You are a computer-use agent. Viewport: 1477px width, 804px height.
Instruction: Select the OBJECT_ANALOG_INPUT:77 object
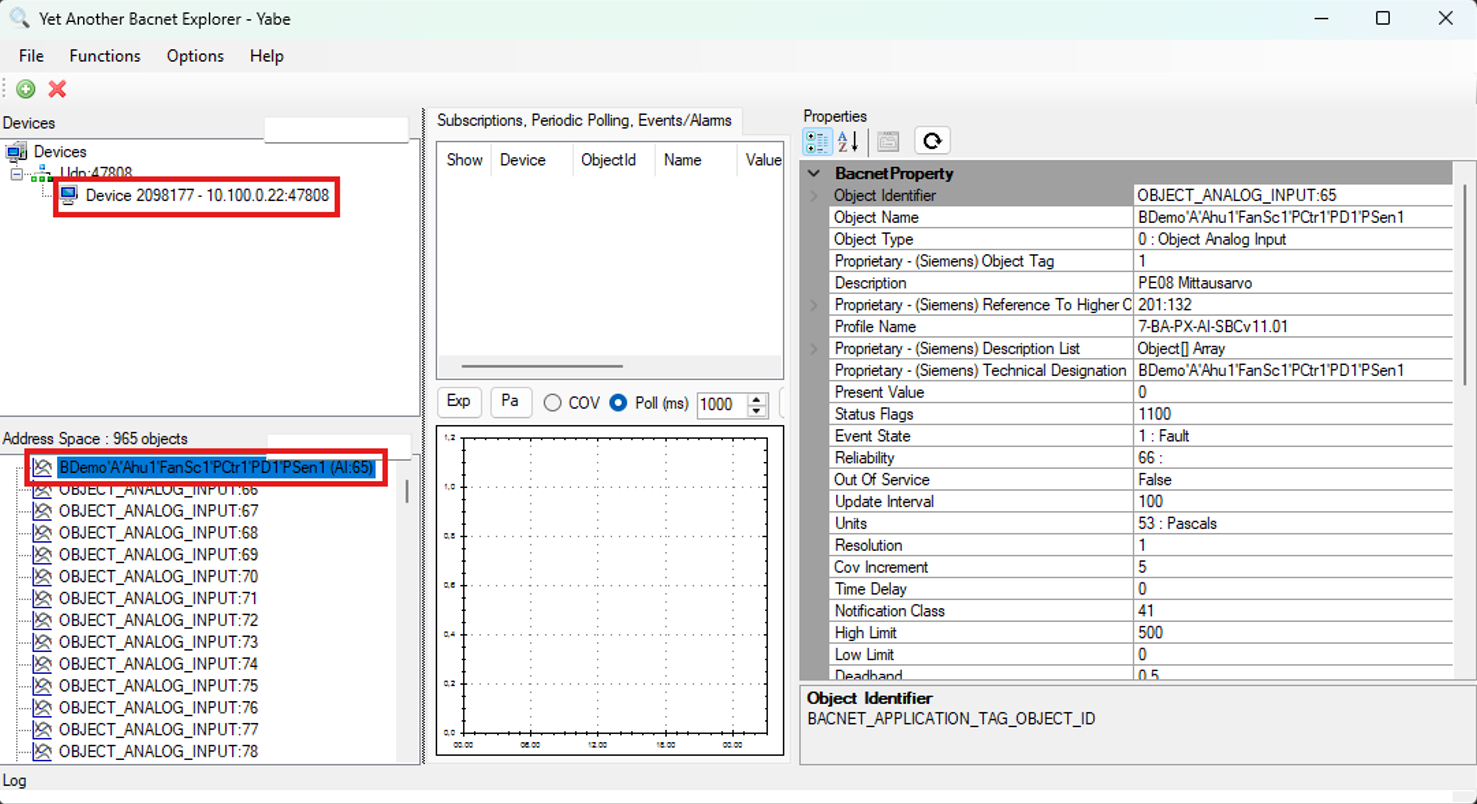tap(158, 730)
